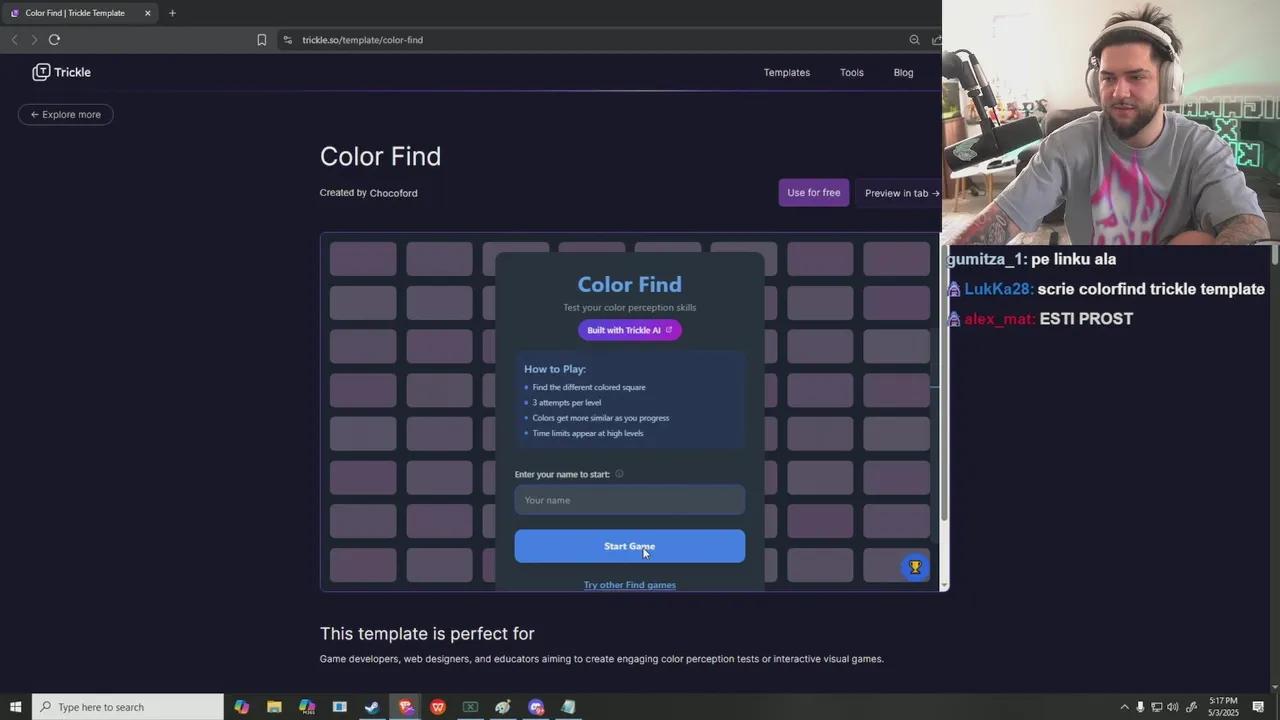
Task: Click the Chocoford creator name
Action: (394, 193)
